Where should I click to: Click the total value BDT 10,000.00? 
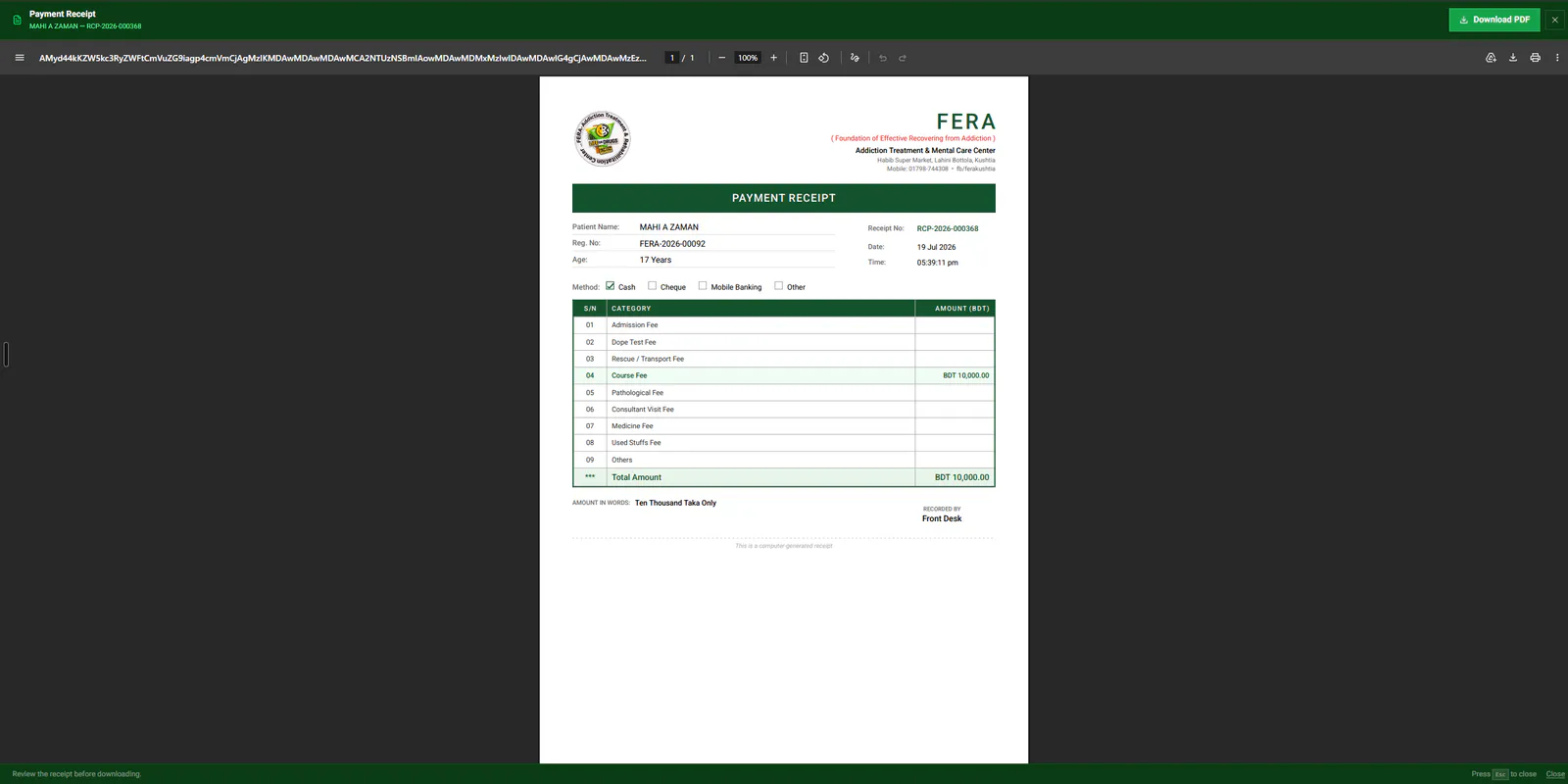(x=962, y=477)
